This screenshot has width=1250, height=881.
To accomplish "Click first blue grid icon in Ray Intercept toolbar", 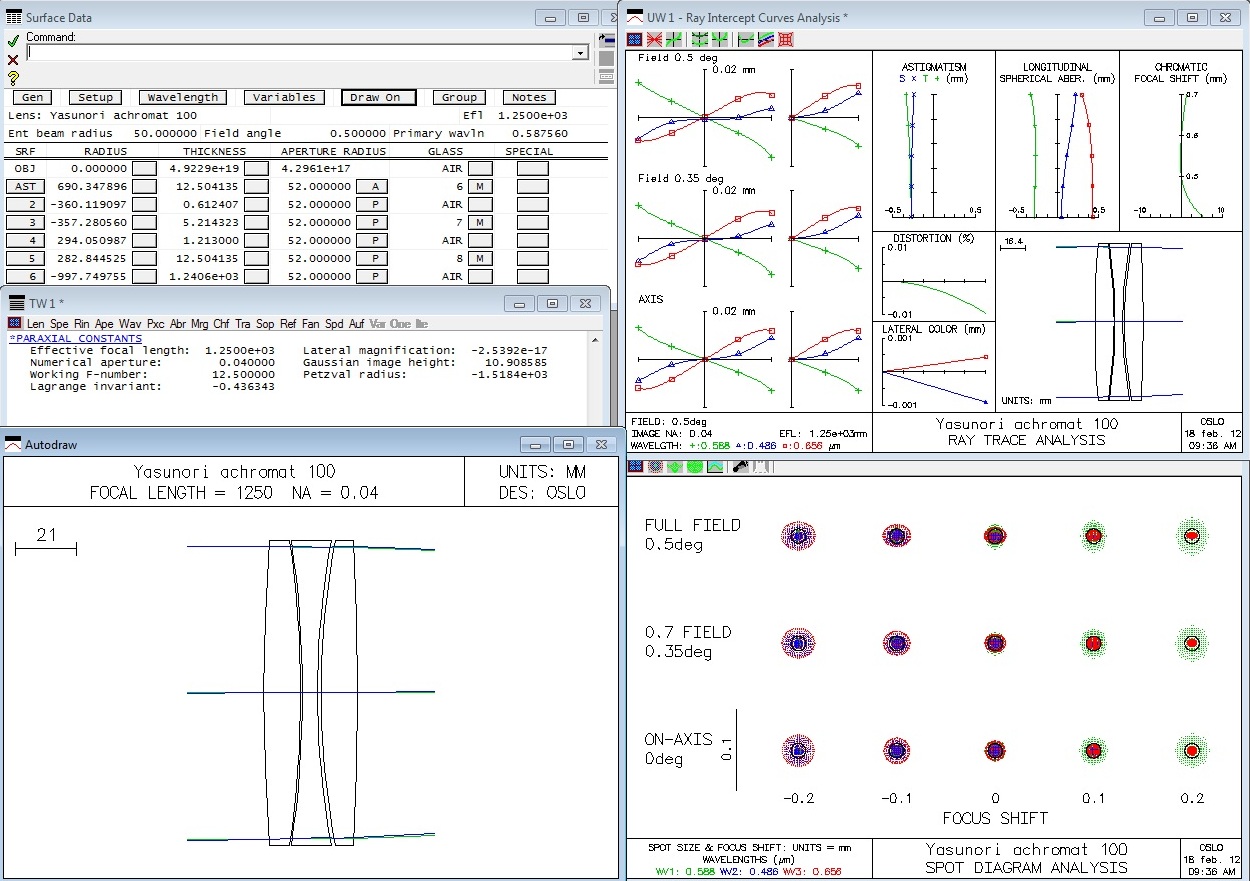I will [635, 40].
